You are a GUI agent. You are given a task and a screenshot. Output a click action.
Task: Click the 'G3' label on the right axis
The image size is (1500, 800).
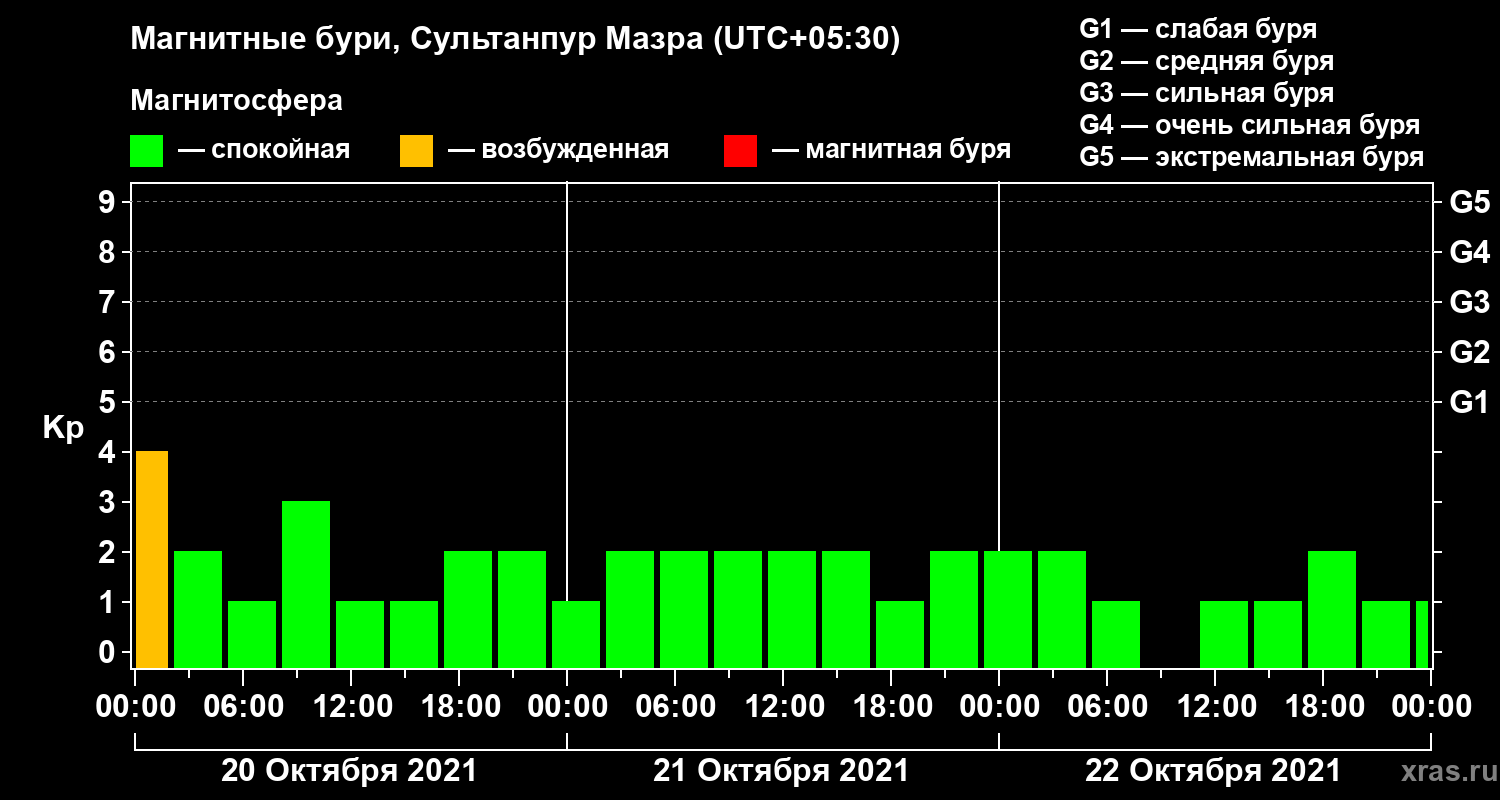pos(1469,302)
